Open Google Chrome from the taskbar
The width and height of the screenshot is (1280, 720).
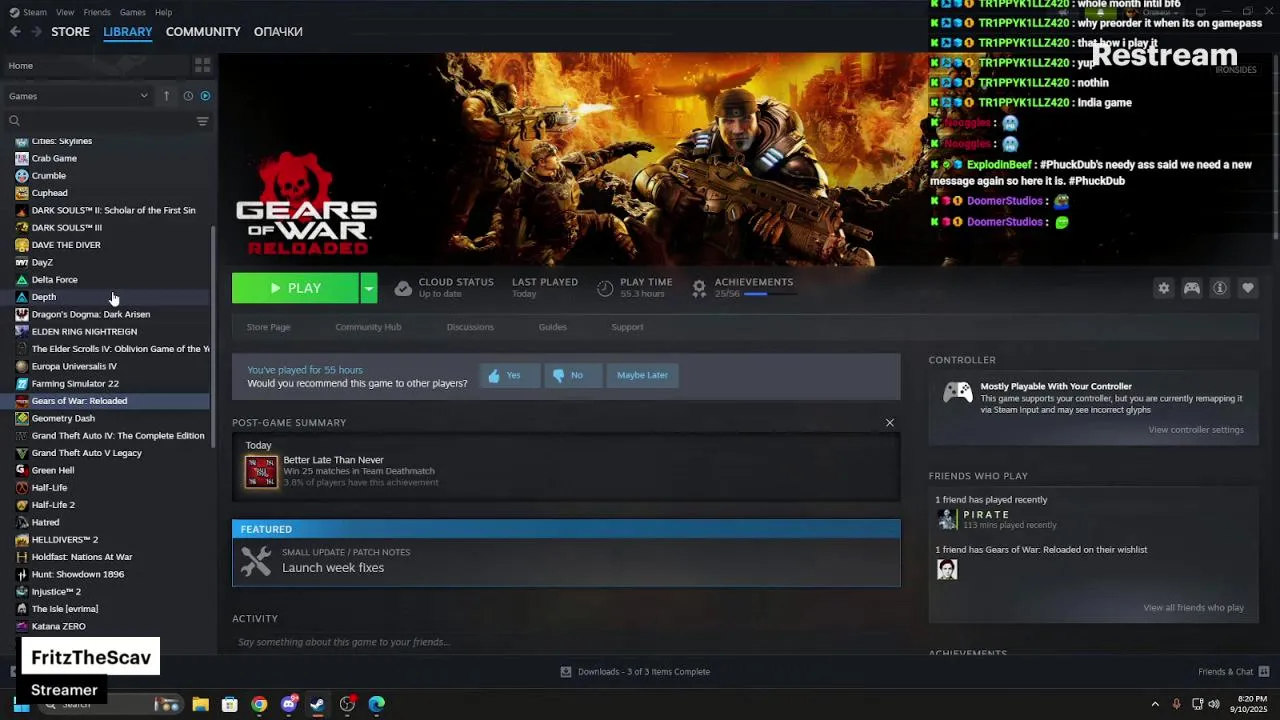[x=259, y=704]
